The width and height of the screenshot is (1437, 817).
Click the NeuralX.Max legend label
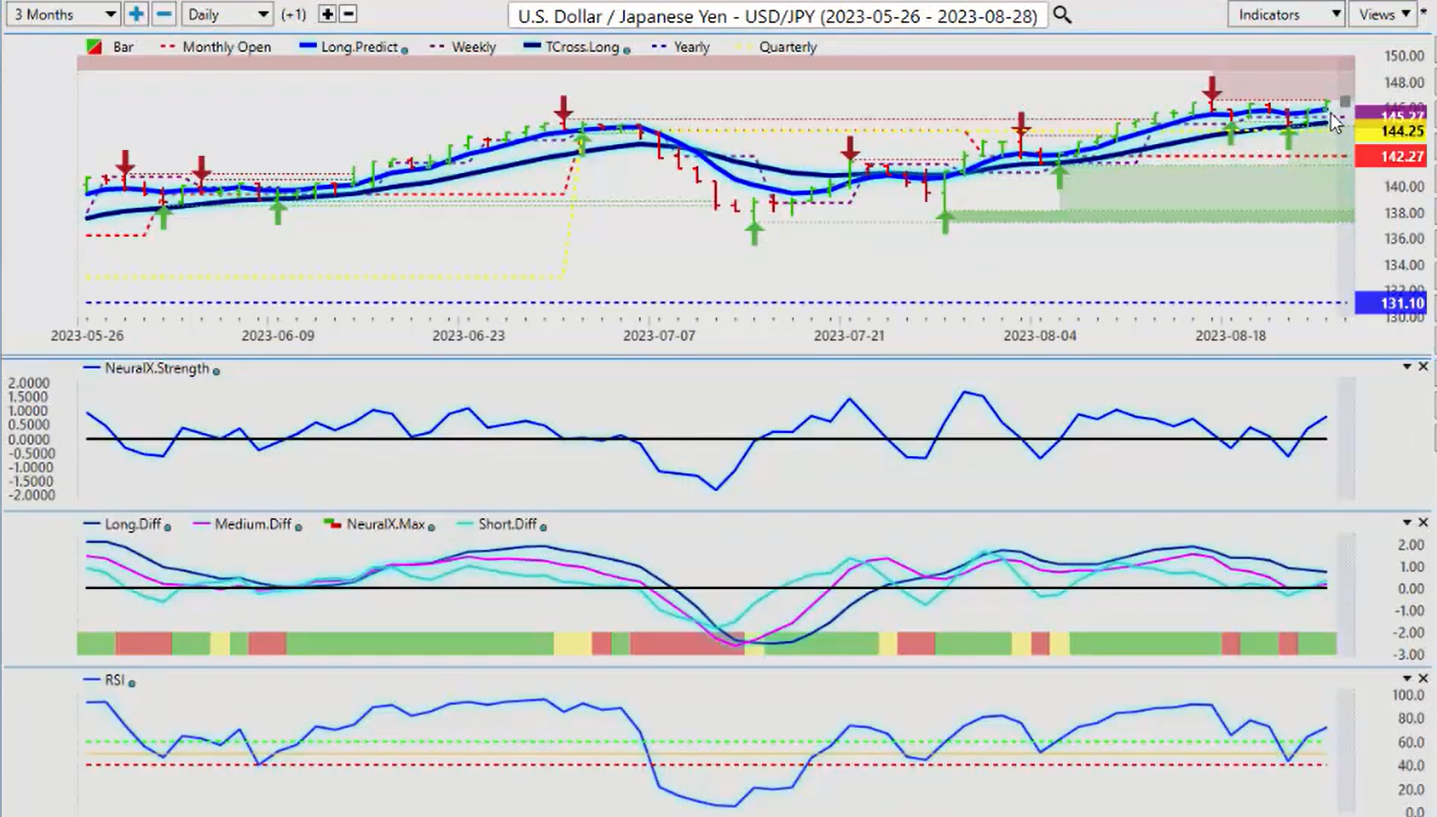tap(385, 523)
